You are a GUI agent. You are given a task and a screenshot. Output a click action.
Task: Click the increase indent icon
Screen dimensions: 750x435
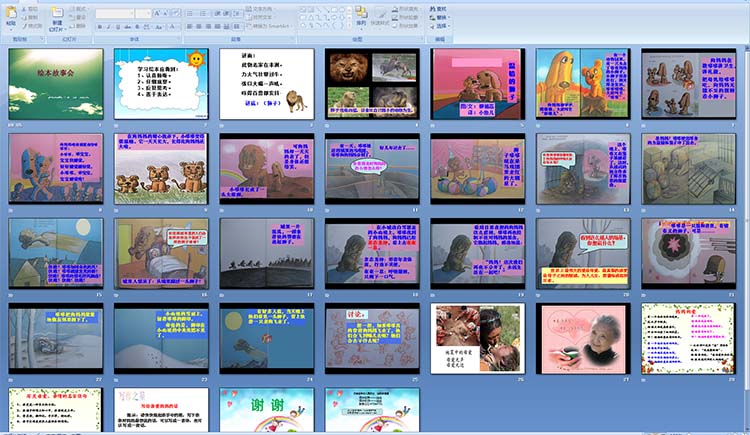[x=225, y=13]
